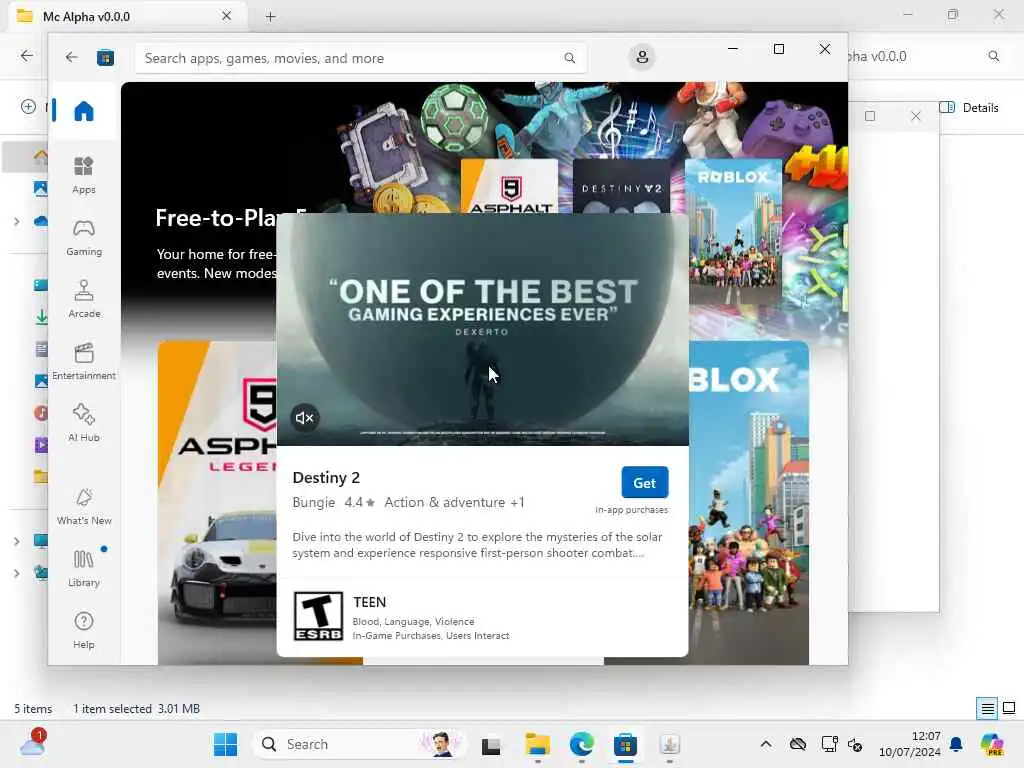The image size is (1024, 768).
Task: Open the notification bell in the system tray
Action: (956, 744)
